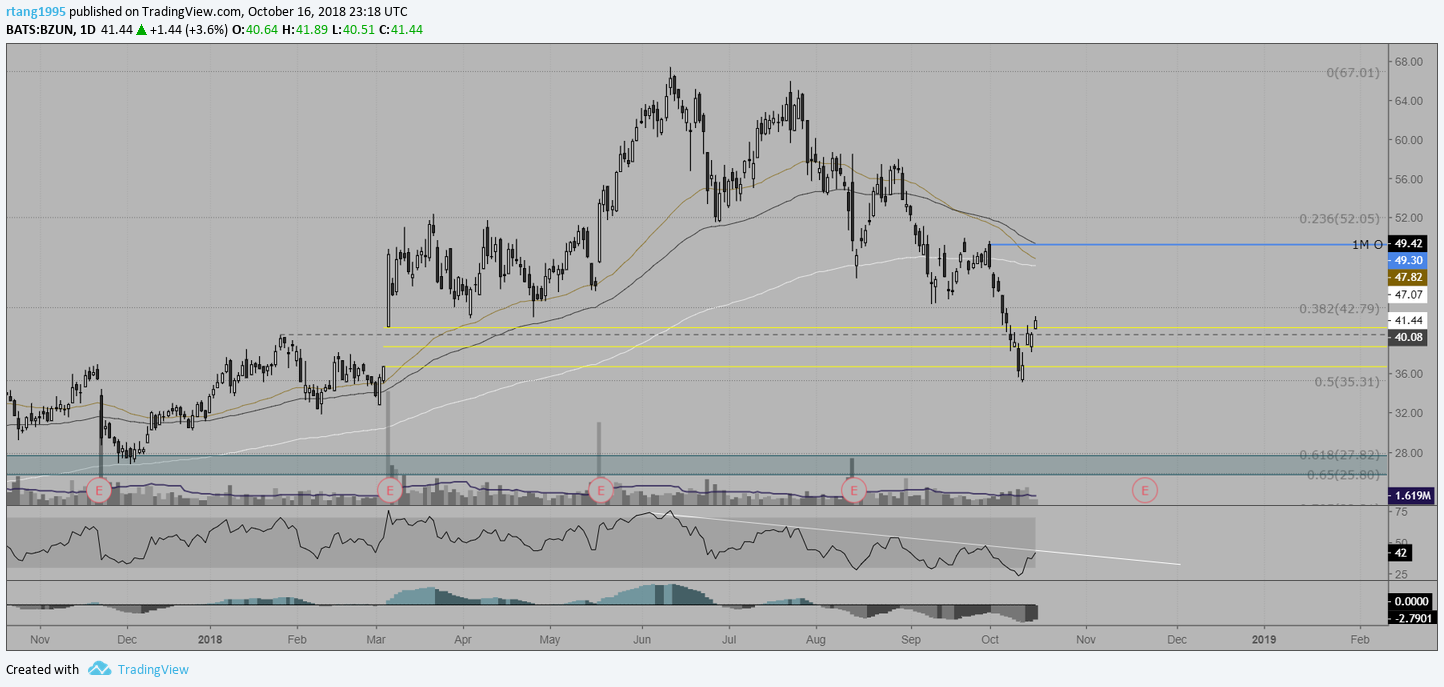
Task: Click the 2018 label on the date axis
Action: pyautogui.click(x=210, y=638)
